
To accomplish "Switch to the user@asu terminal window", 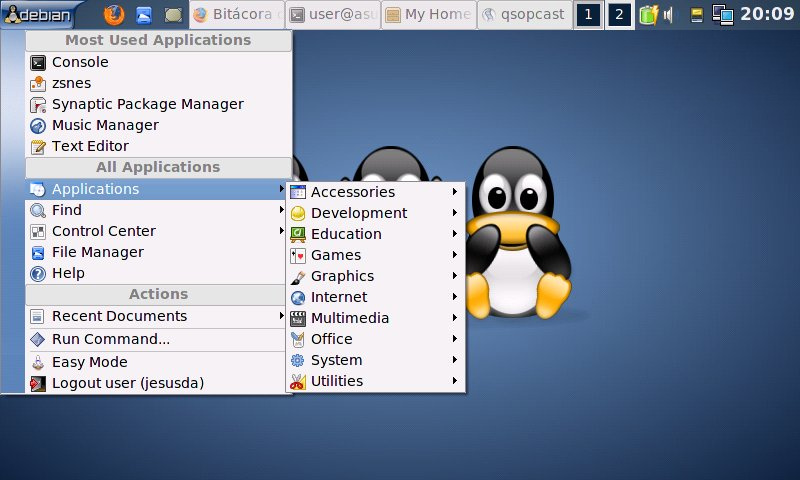I will pos(333,15).
